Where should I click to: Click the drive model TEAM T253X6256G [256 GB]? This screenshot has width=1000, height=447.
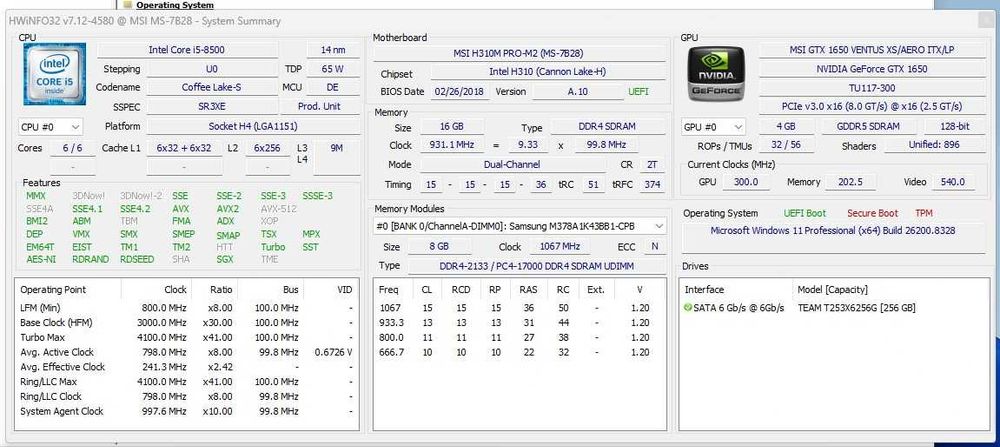coord(857,308)
